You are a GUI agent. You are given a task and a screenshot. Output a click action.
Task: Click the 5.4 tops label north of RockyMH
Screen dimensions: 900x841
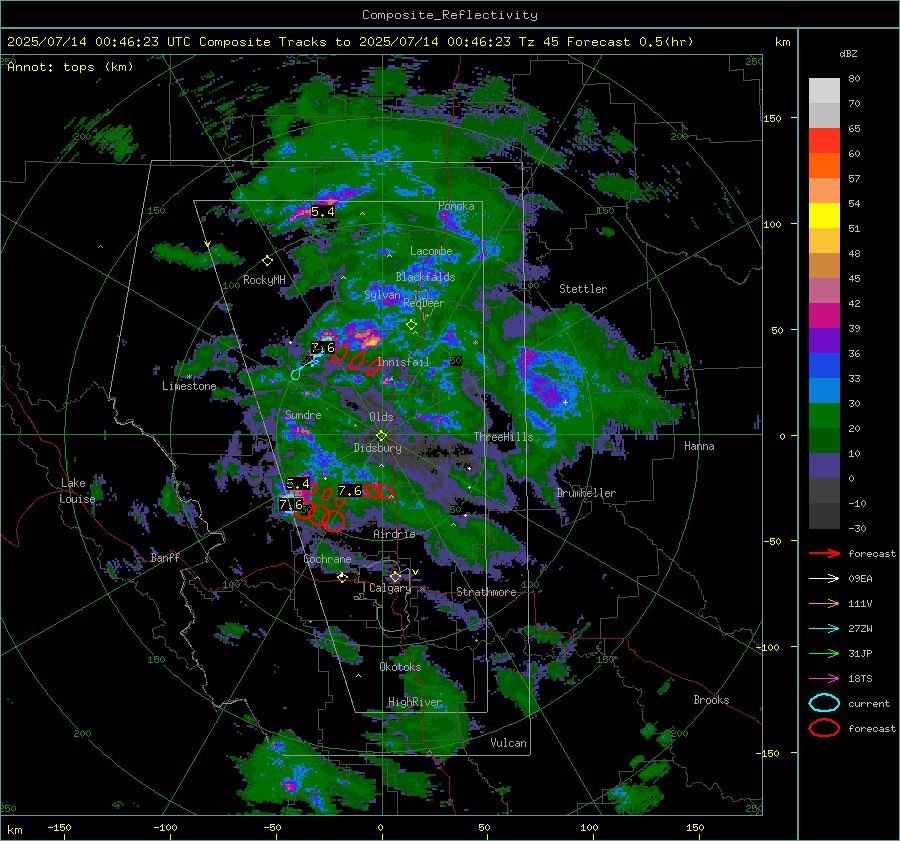click(323, 212)
